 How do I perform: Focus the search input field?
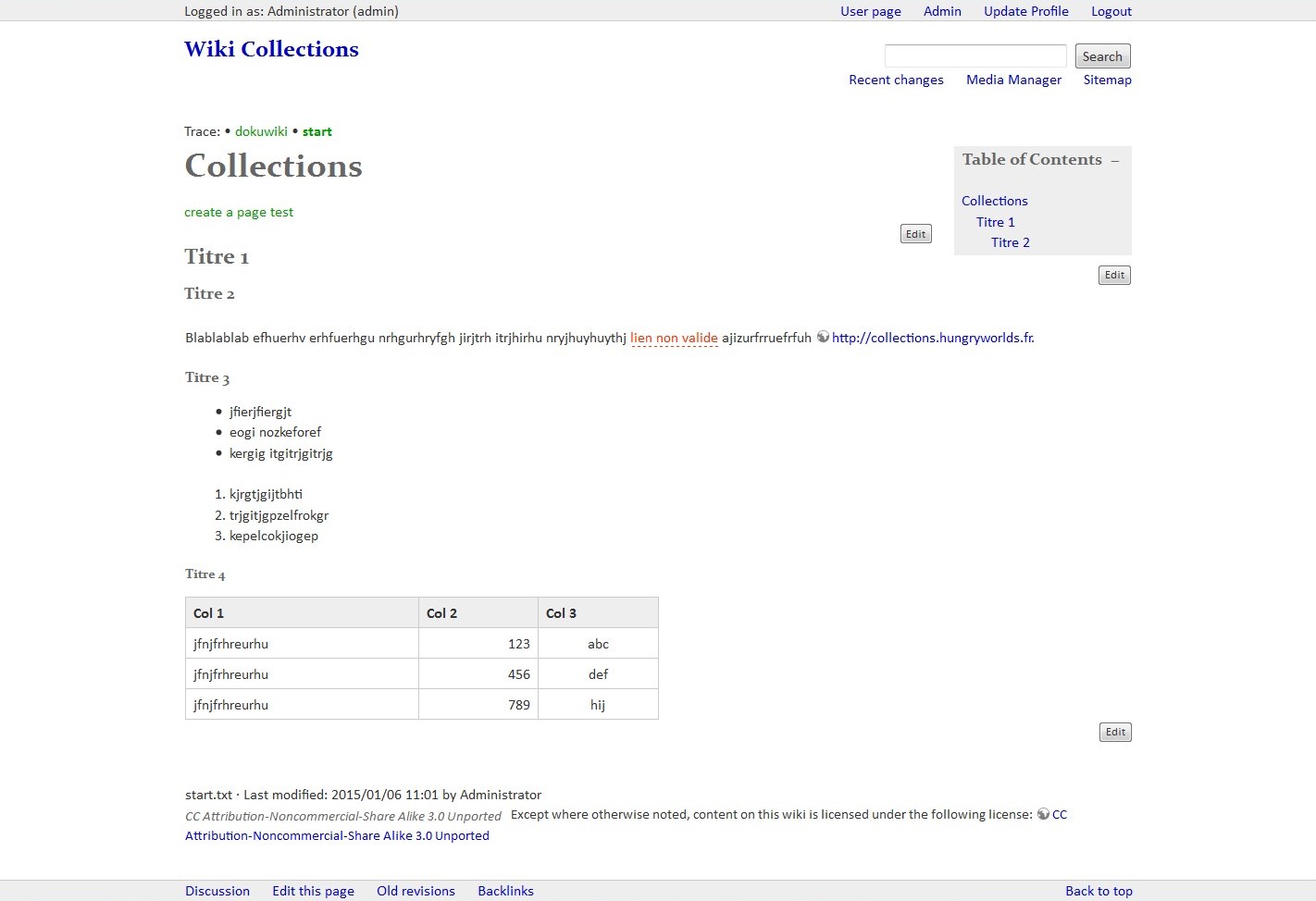pyautogui.click(x=975, y=56)
